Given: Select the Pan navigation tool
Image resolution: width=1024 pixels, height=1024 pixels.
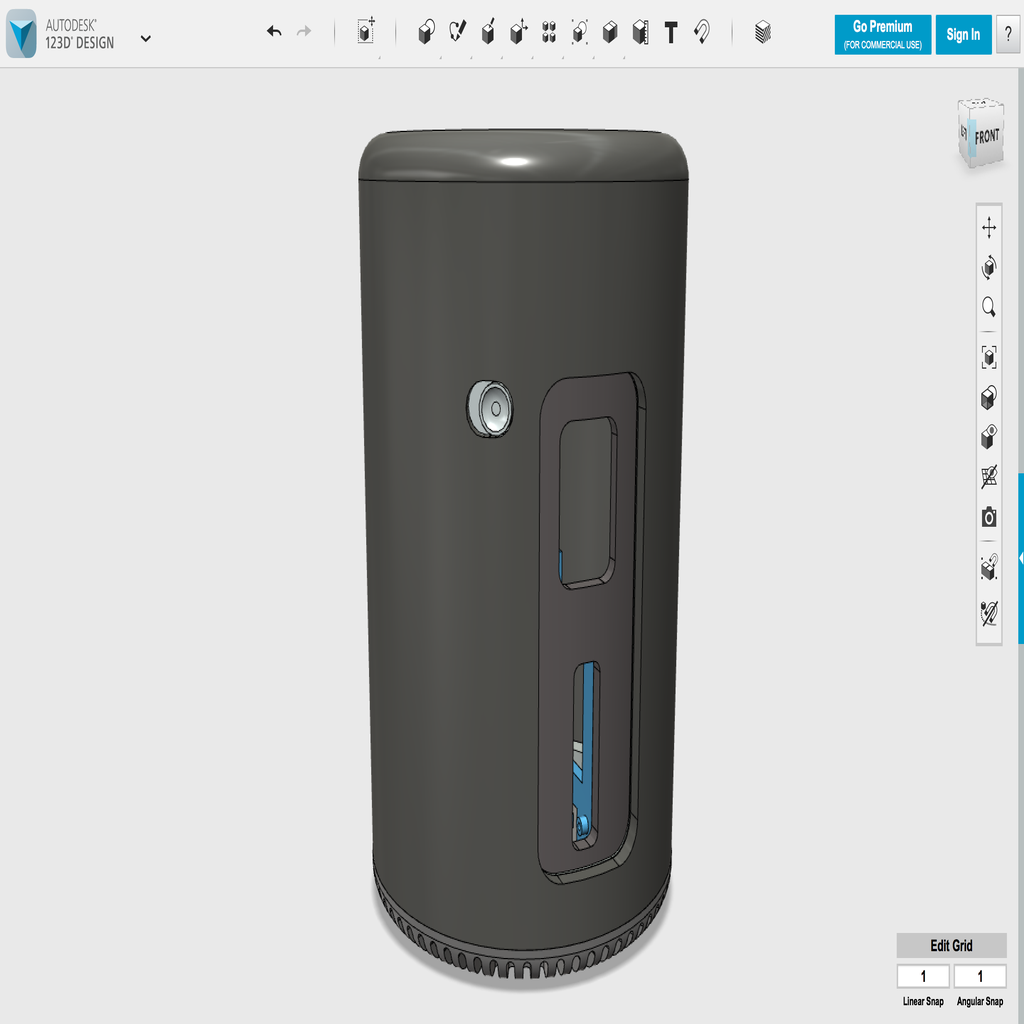Looking at the screenshot, I should point(989,228).
